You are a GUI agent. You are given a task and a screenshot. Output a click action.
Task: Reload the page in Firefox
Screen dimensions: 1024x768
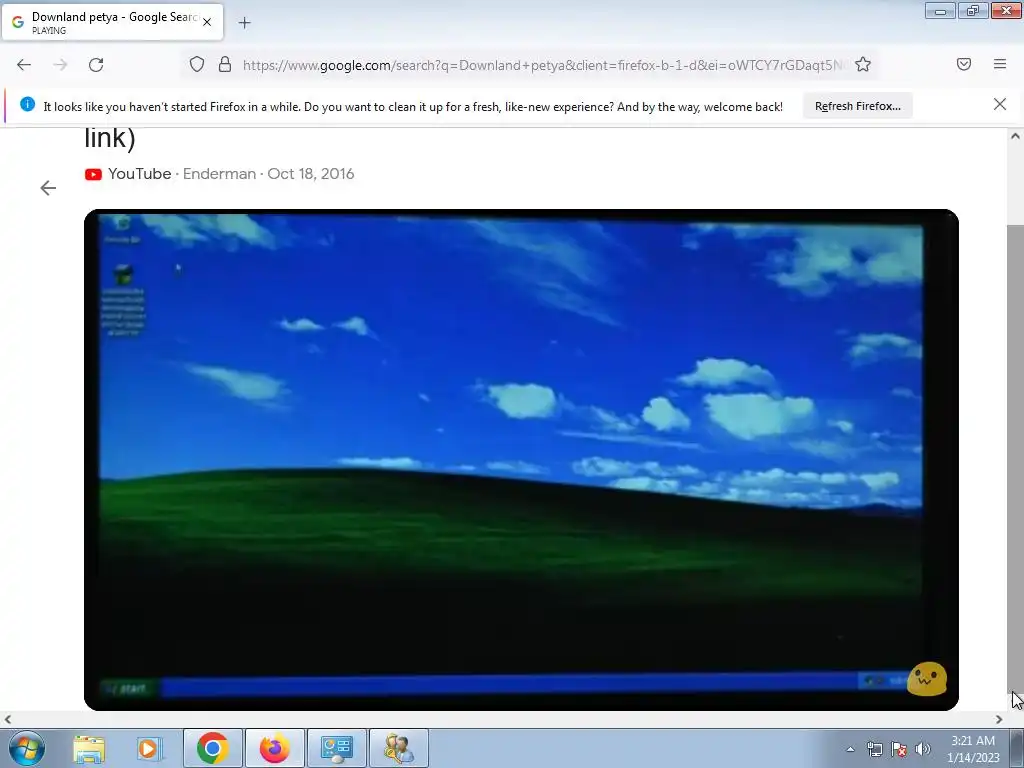tap(96, 65)
